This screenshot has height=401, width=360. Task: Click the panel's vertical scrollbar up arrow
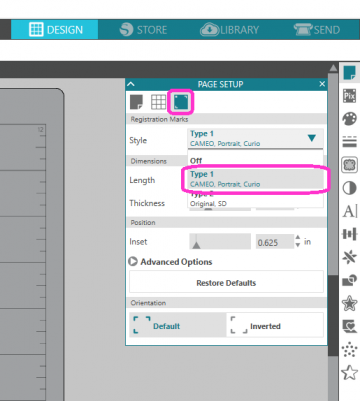pos(333,68)
